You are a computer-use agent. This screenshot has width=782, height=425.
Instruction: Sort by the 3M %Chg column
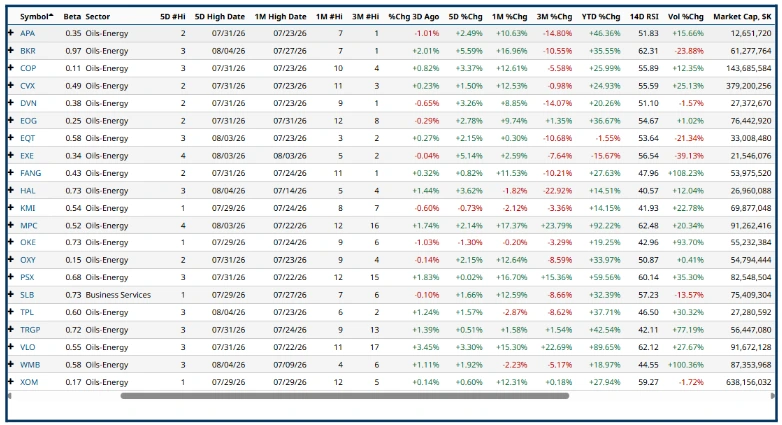(554, 16)
